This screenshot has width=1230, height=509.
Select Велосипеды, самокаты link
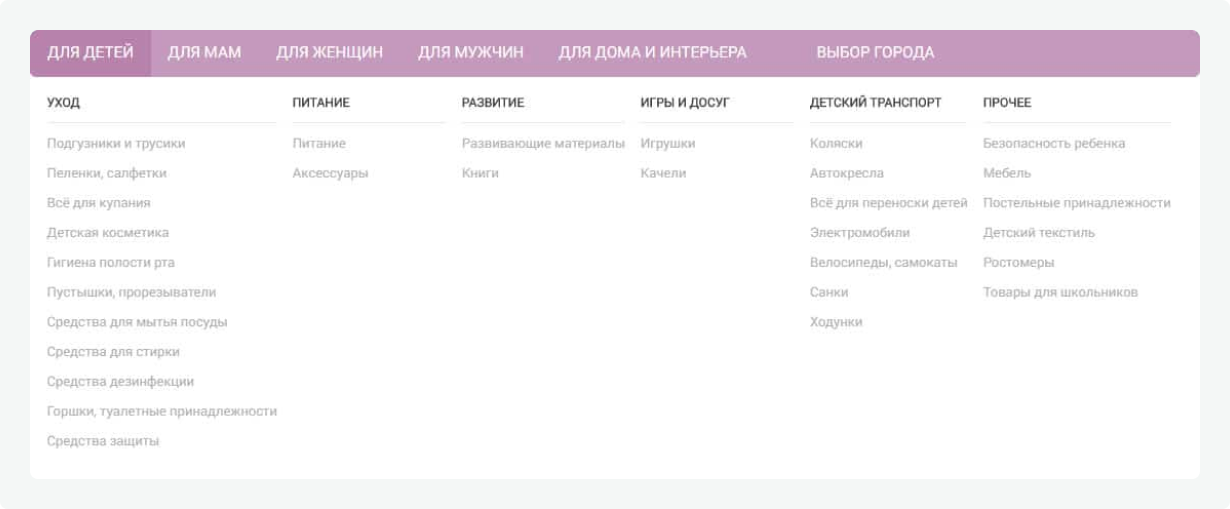[x=883, y=263]
